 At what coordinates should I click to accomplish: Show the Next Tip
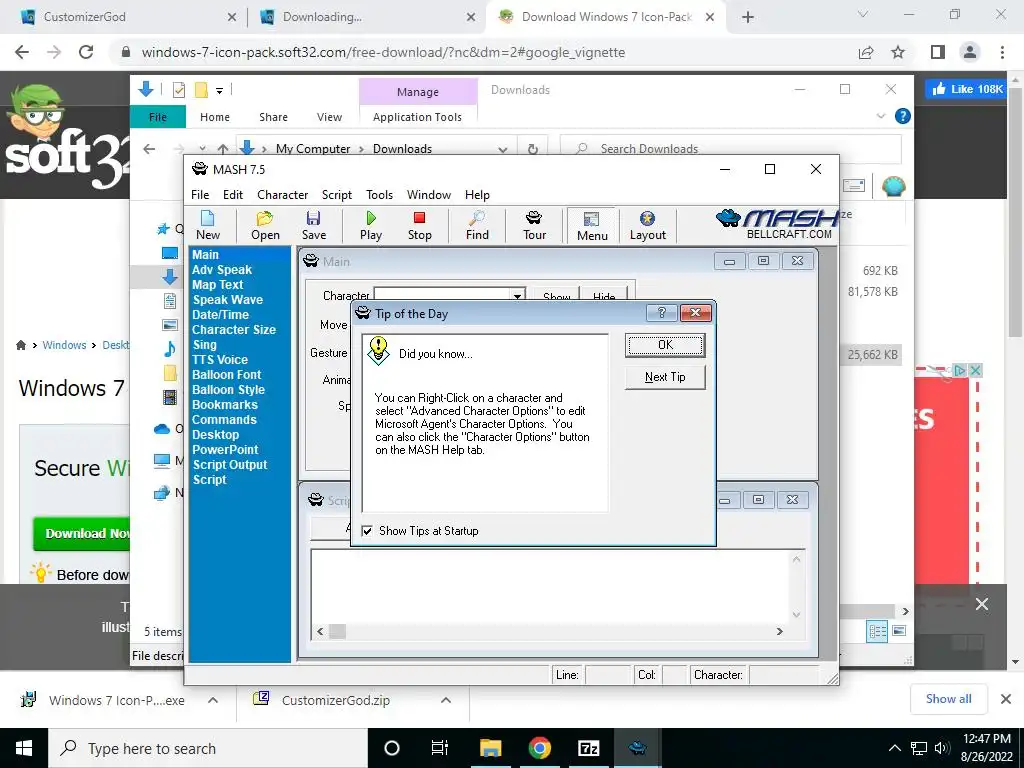665,377
